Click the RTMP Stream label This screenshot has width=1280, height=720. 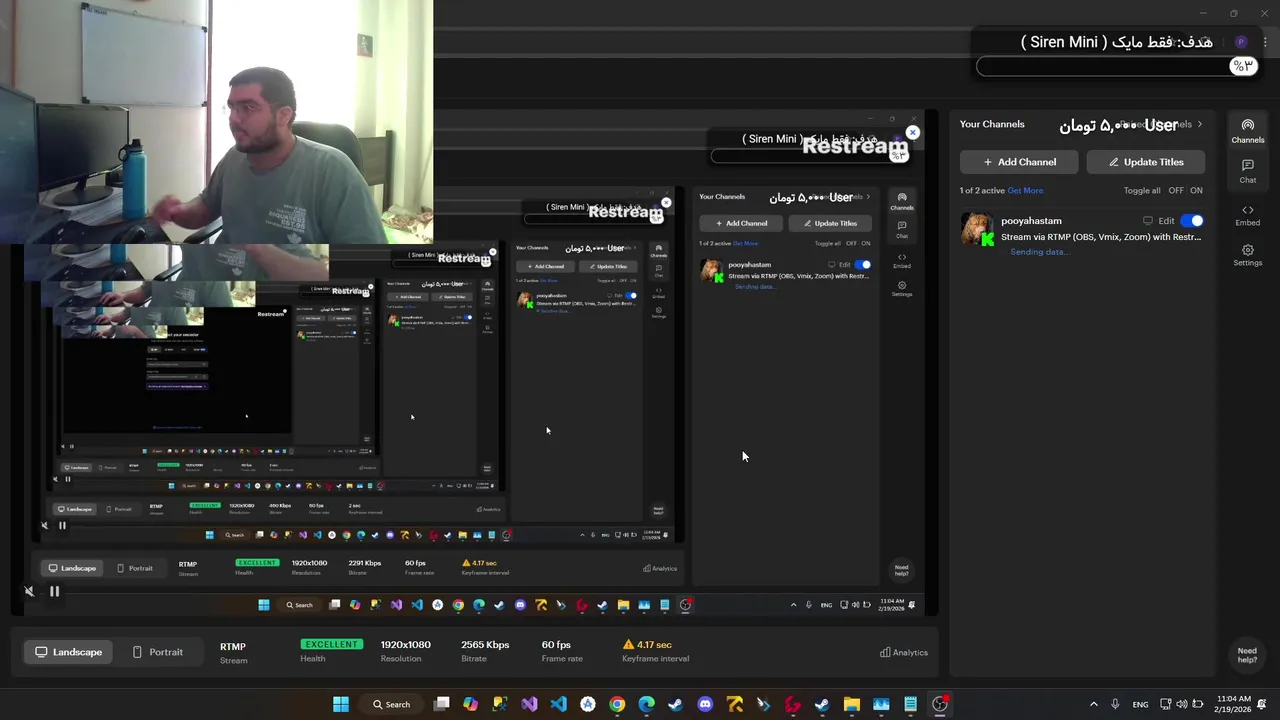[x=233, y=653]
